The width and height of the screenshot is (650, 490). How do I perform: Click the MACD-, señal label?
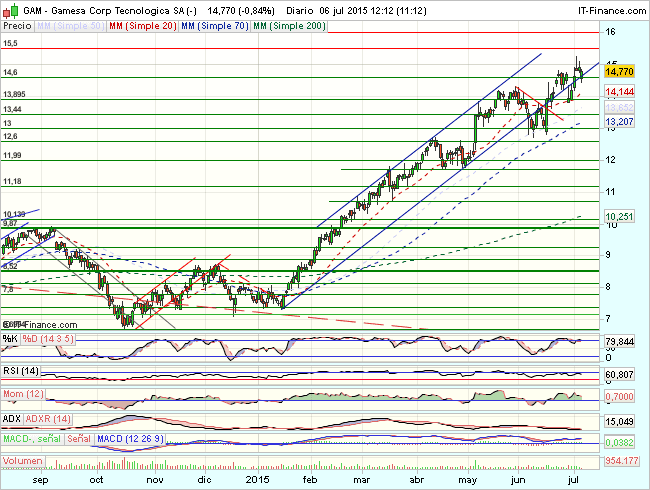click(x=32, y=439)
